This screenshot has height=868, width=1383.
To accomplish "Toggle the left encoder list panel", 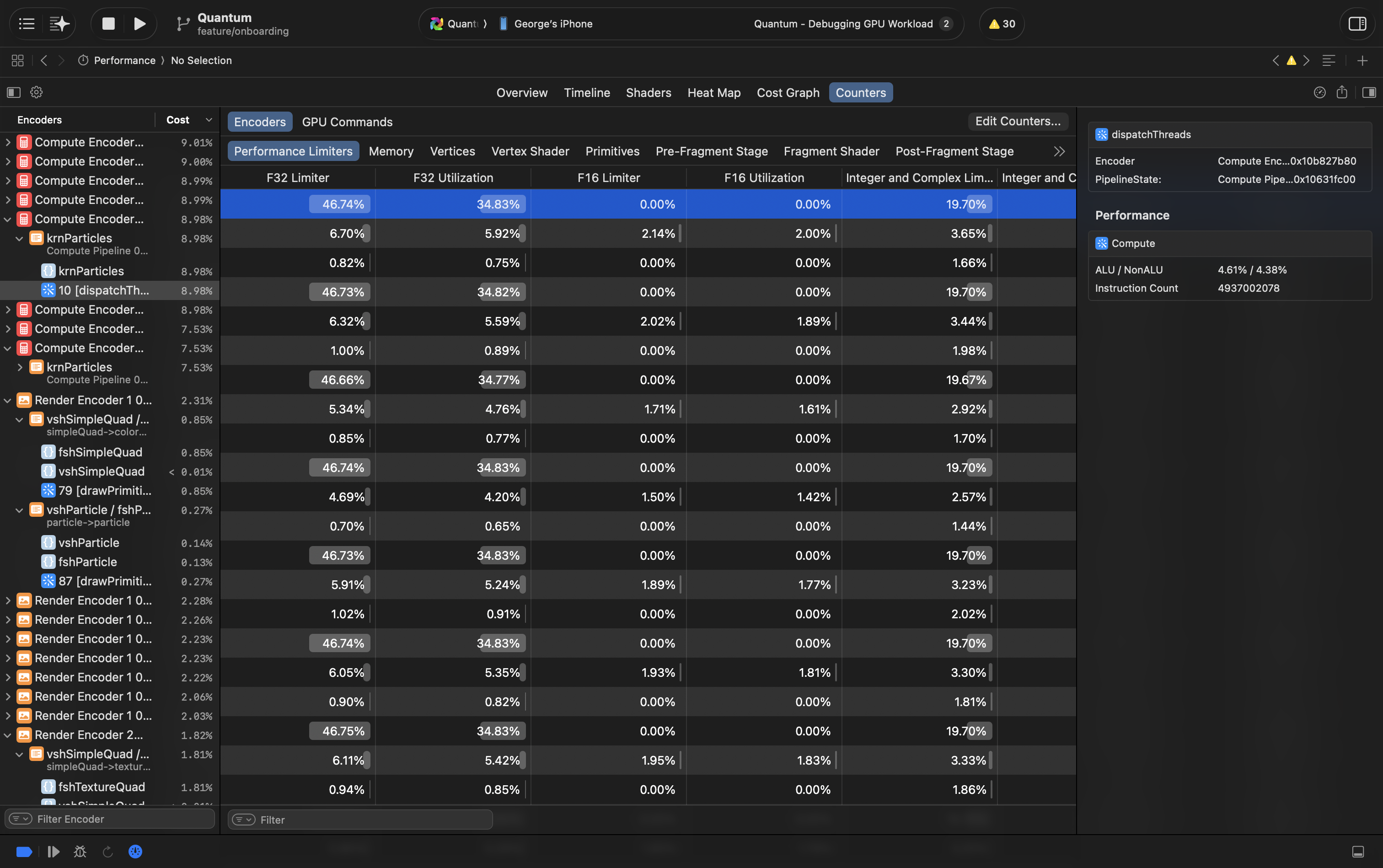I will point(14,92).
